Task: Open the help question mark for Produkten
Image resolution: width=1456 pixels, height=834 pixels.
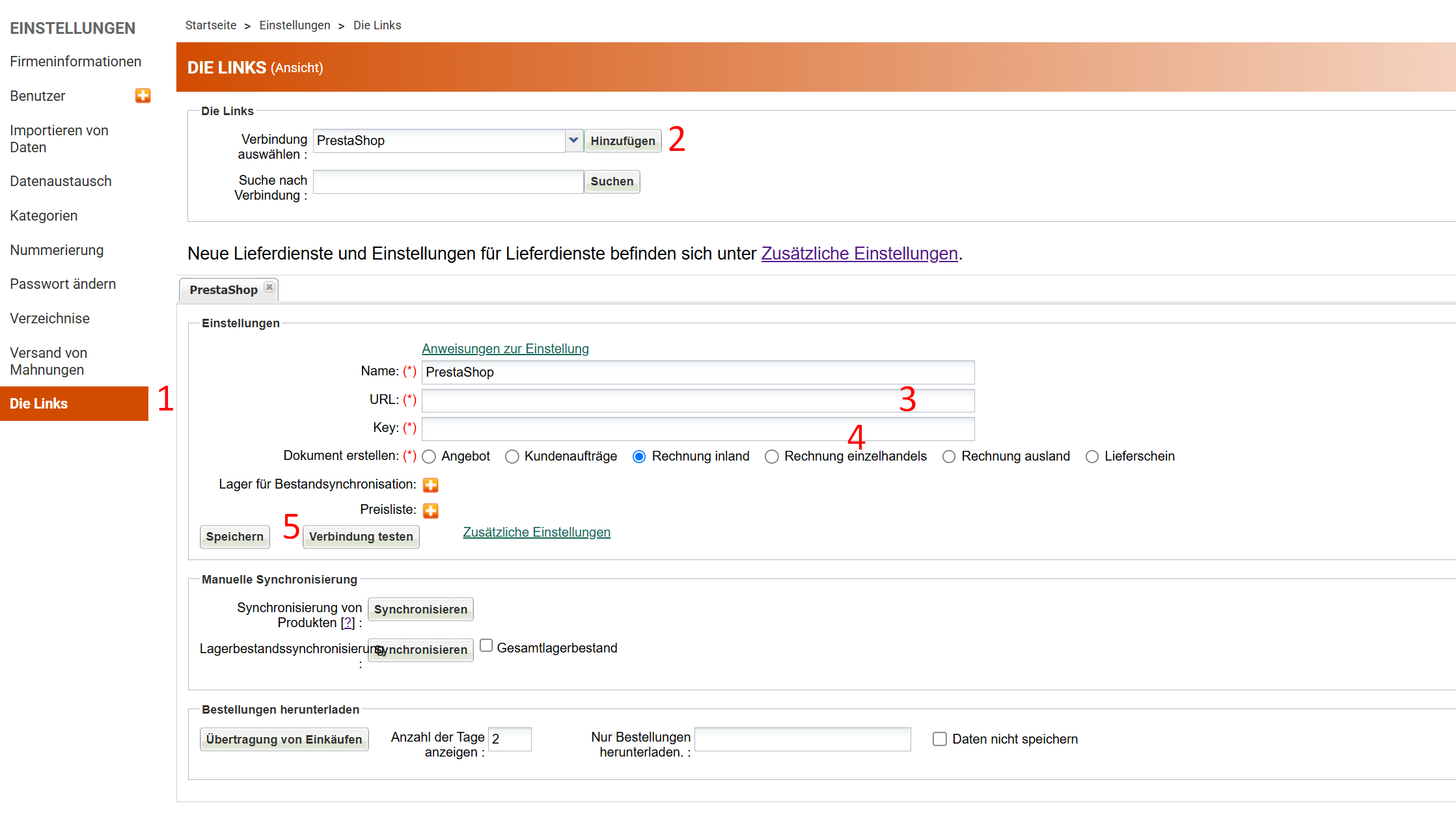Action: [x=348, y=623]
